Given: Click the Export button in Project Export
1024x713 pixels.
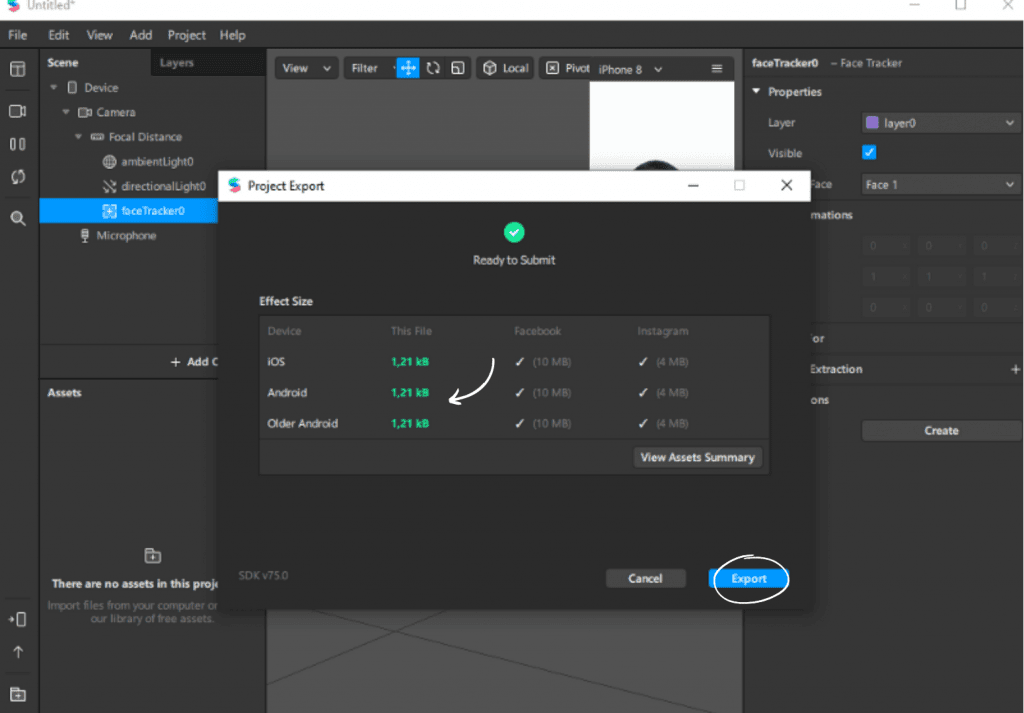Looking at the screenshot, I should coord(748,578).
